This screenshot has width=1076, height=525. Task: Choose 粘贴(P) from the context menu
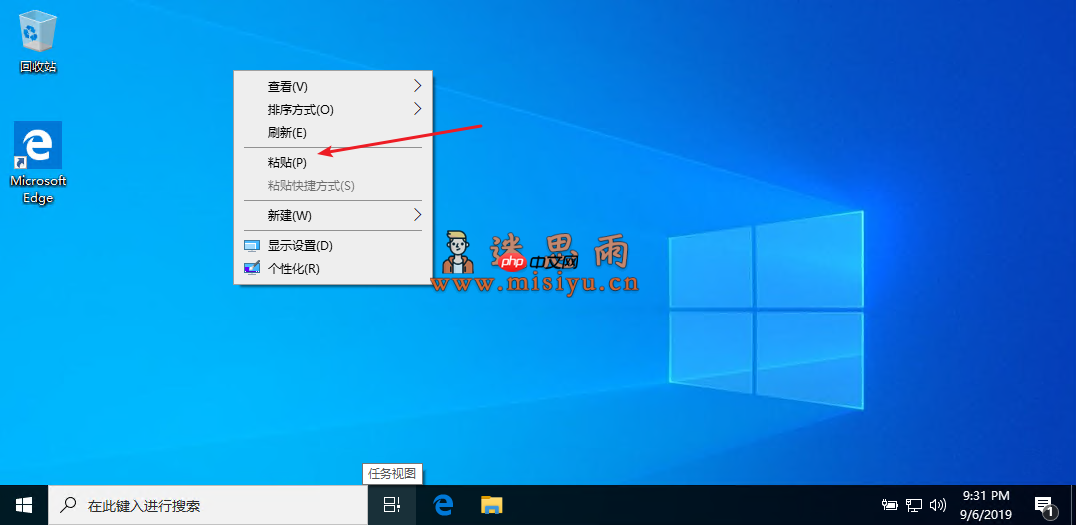334,163
